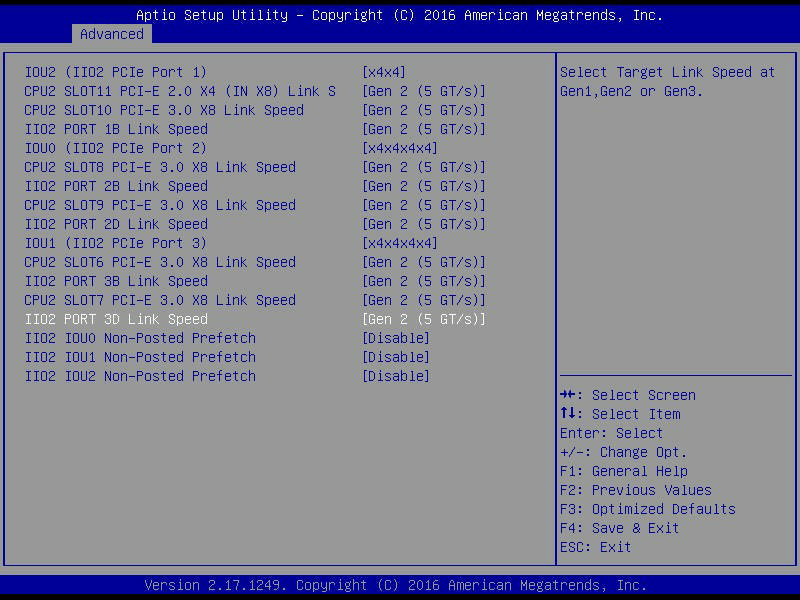This screenshot has width=800, height=600.
Task: Change PORT 1B Gen 2 value
Action: pyautogui.click(x=423, y=129)
